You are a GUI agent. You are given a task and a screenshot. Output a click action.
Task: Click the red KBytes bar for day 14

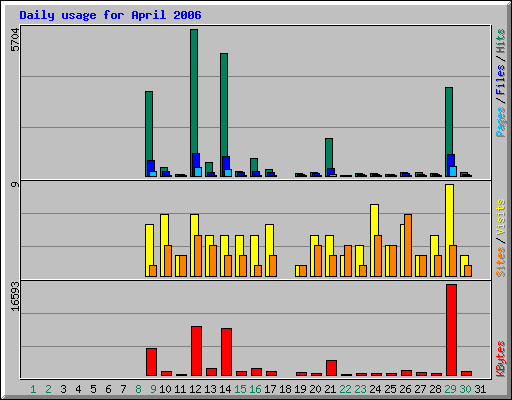(x=226, y=352)
